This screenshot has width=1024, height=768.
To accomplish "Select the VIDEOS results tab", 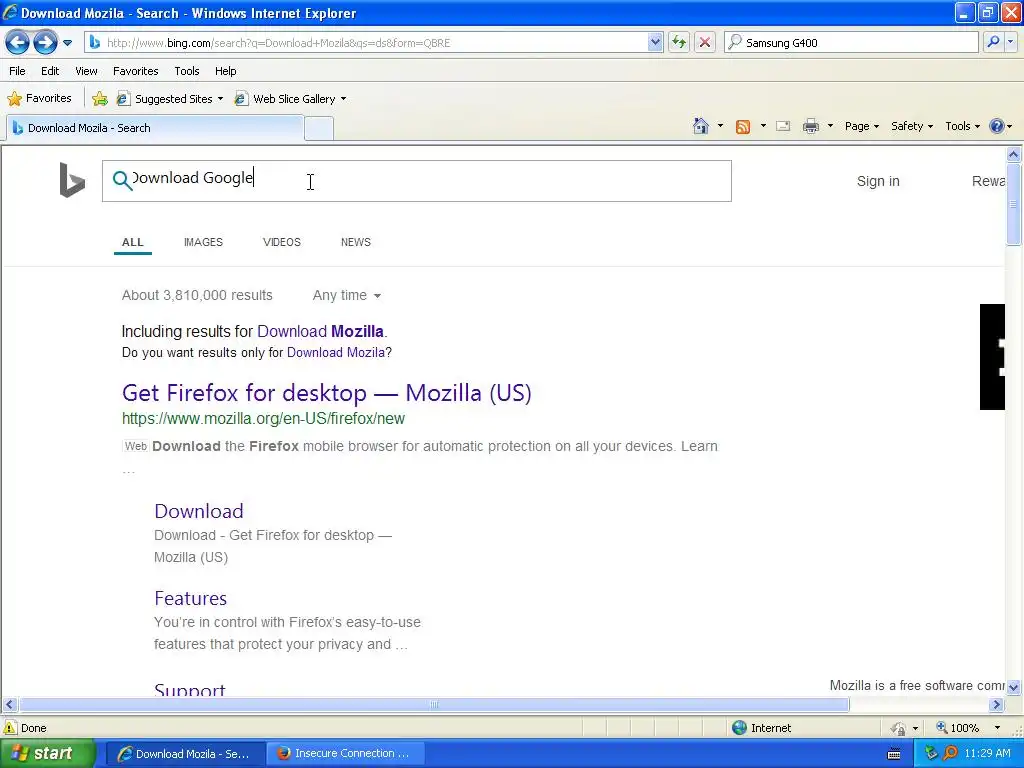I will click(x=281, y=242).
